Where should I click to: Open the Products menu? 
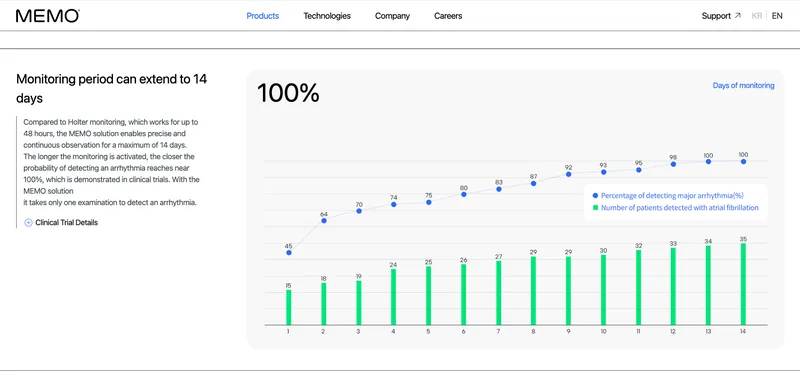coord(263,16)
